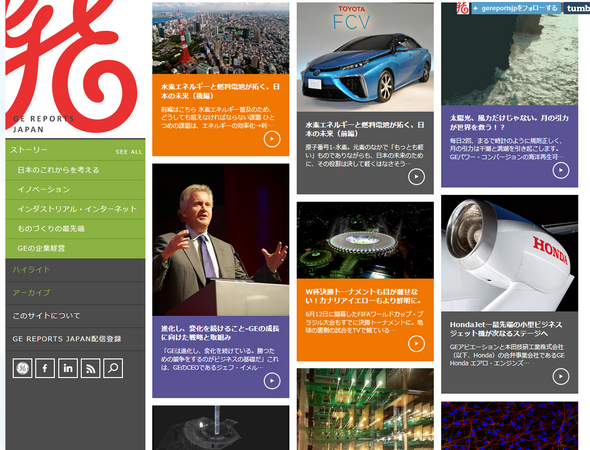Click excerpt text starting 原子番号1‐水素

click(x=365, y=155)
